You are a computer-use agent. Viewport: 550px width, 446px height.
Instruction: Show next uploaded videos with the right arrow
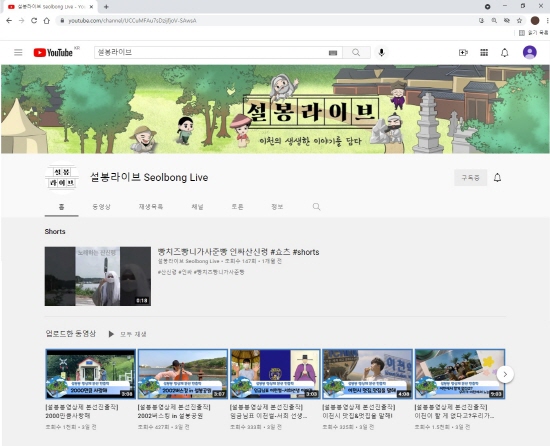click(505, 374)
